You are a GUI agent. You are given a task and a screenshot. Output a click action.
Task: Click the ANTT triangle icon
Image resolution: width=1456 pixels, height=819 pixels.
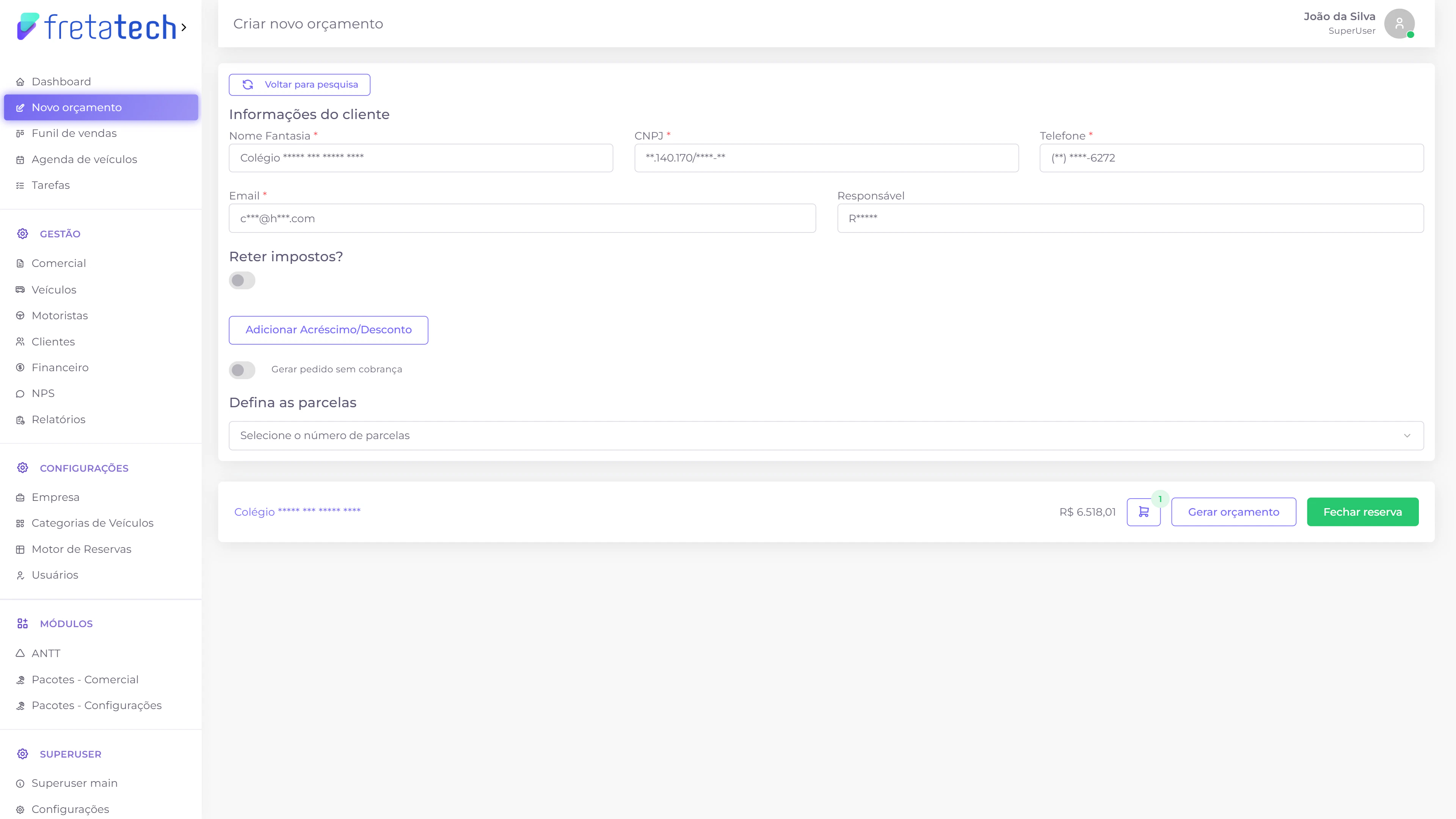coord(20,653)
